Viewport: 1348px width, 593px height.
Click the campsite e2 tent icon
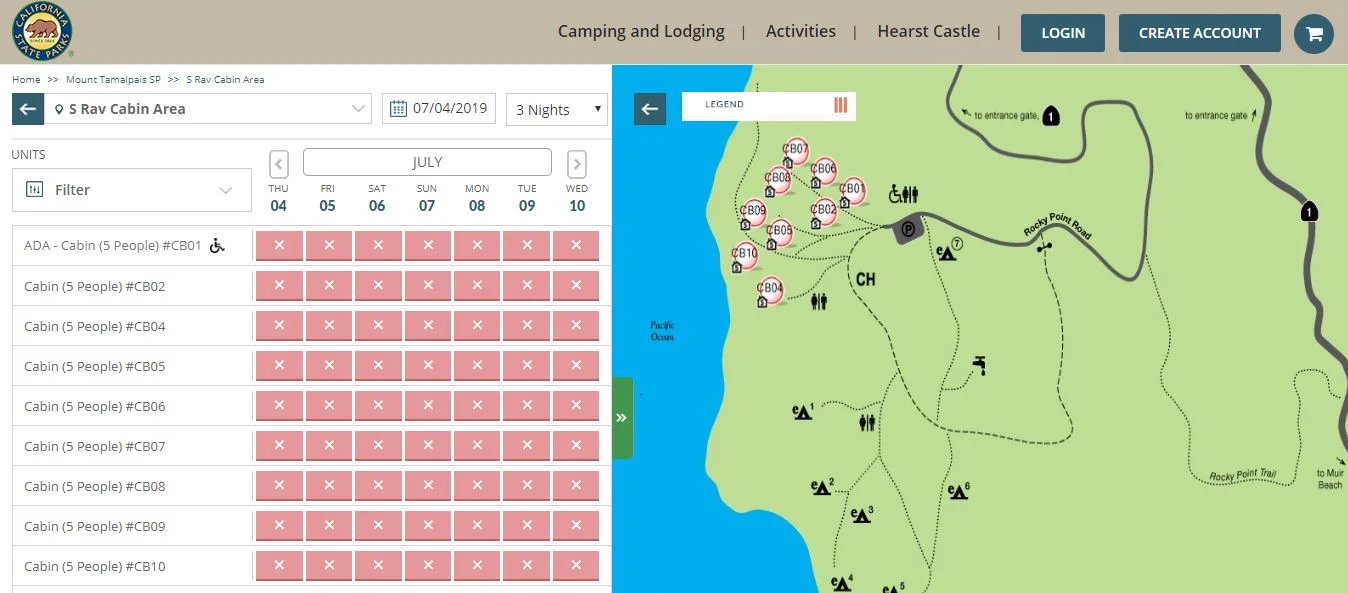point(823,486)
